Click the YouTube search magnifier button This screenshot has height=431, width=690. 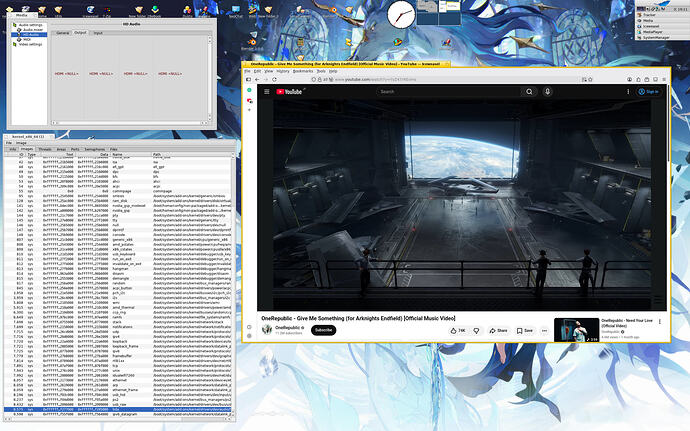[x=529, y=92]
